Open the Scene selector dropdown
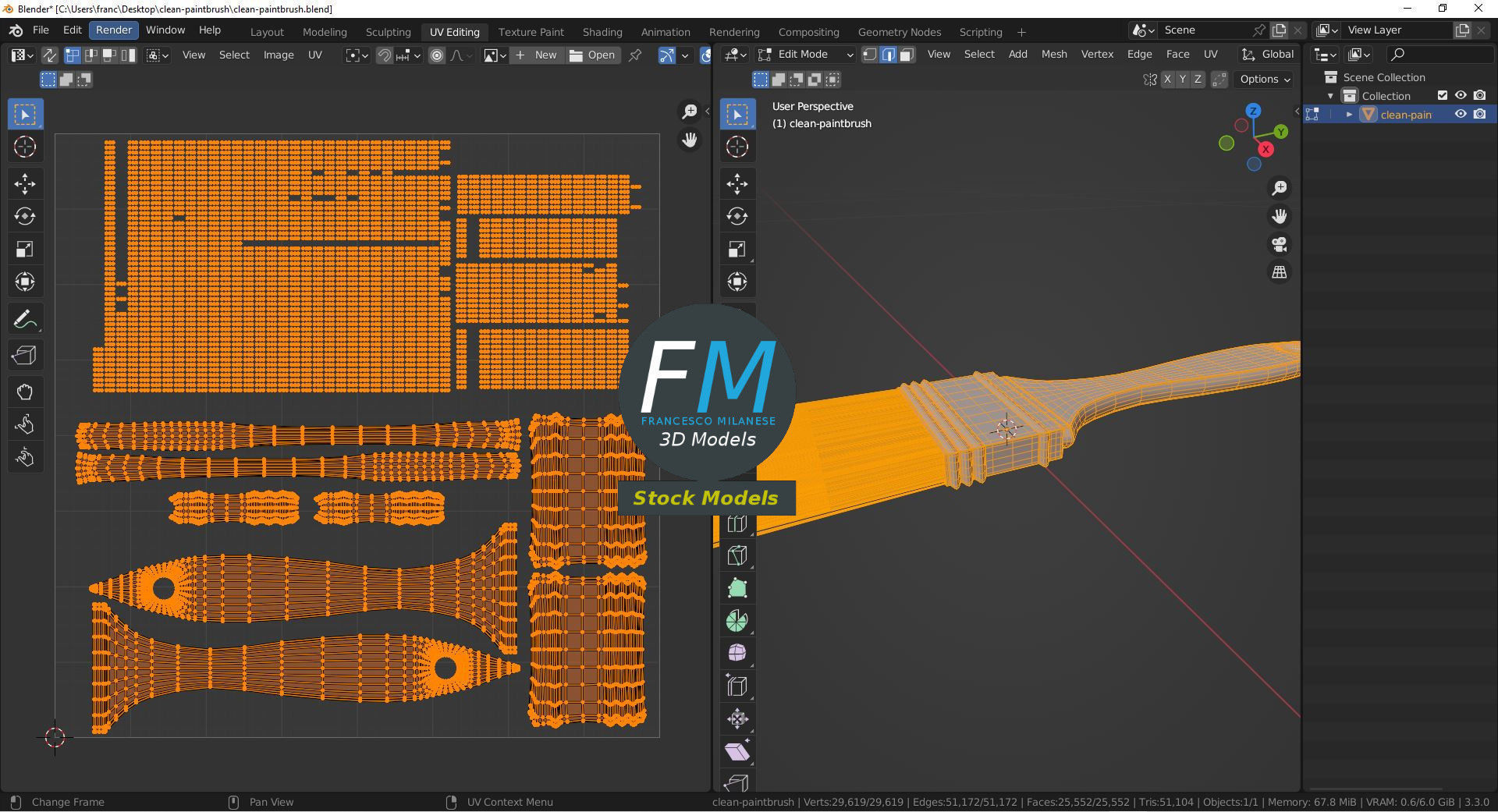The height and width of the screenshot is (812, 1498). (x=1145, y=30)
